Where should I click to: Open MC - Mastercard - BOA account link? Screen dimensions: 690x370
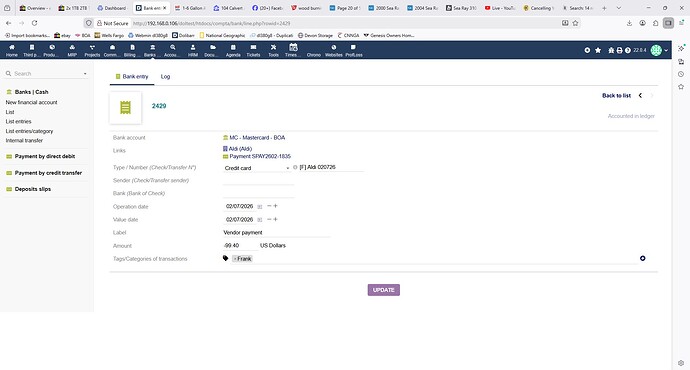(257, 138)
